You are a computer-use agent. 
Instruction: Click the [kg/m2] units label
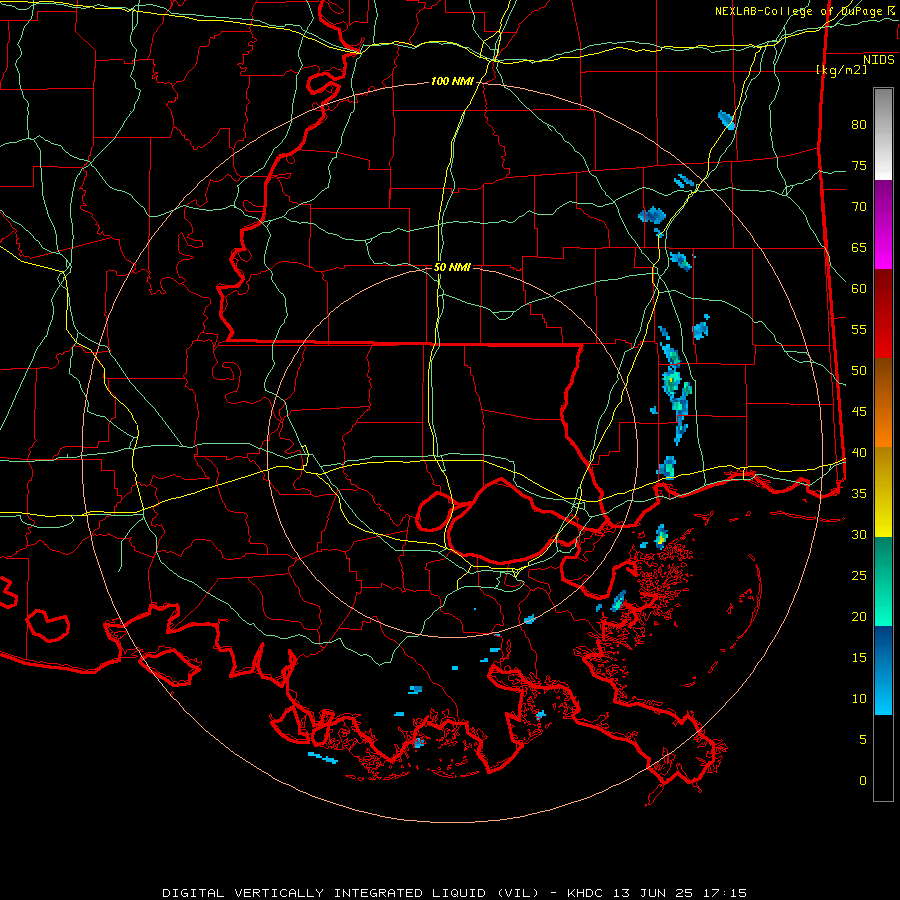(x=841, y=69)
